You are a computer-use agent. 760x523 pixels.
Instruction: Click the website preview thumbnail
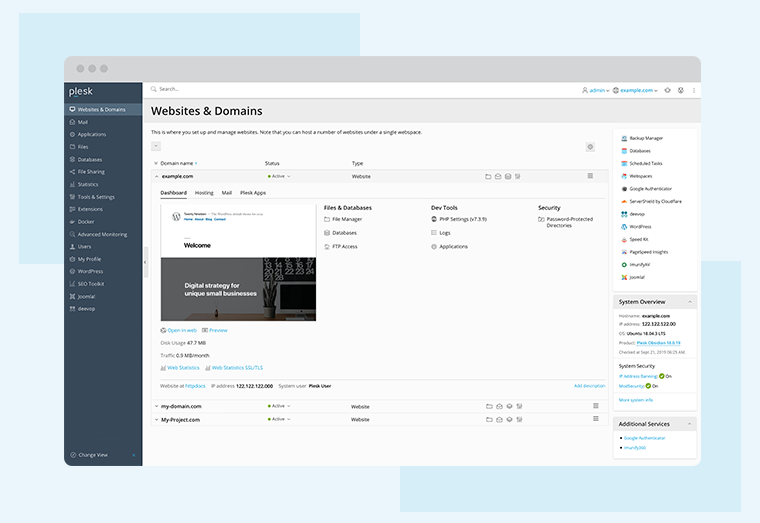[x=238, y=262]
